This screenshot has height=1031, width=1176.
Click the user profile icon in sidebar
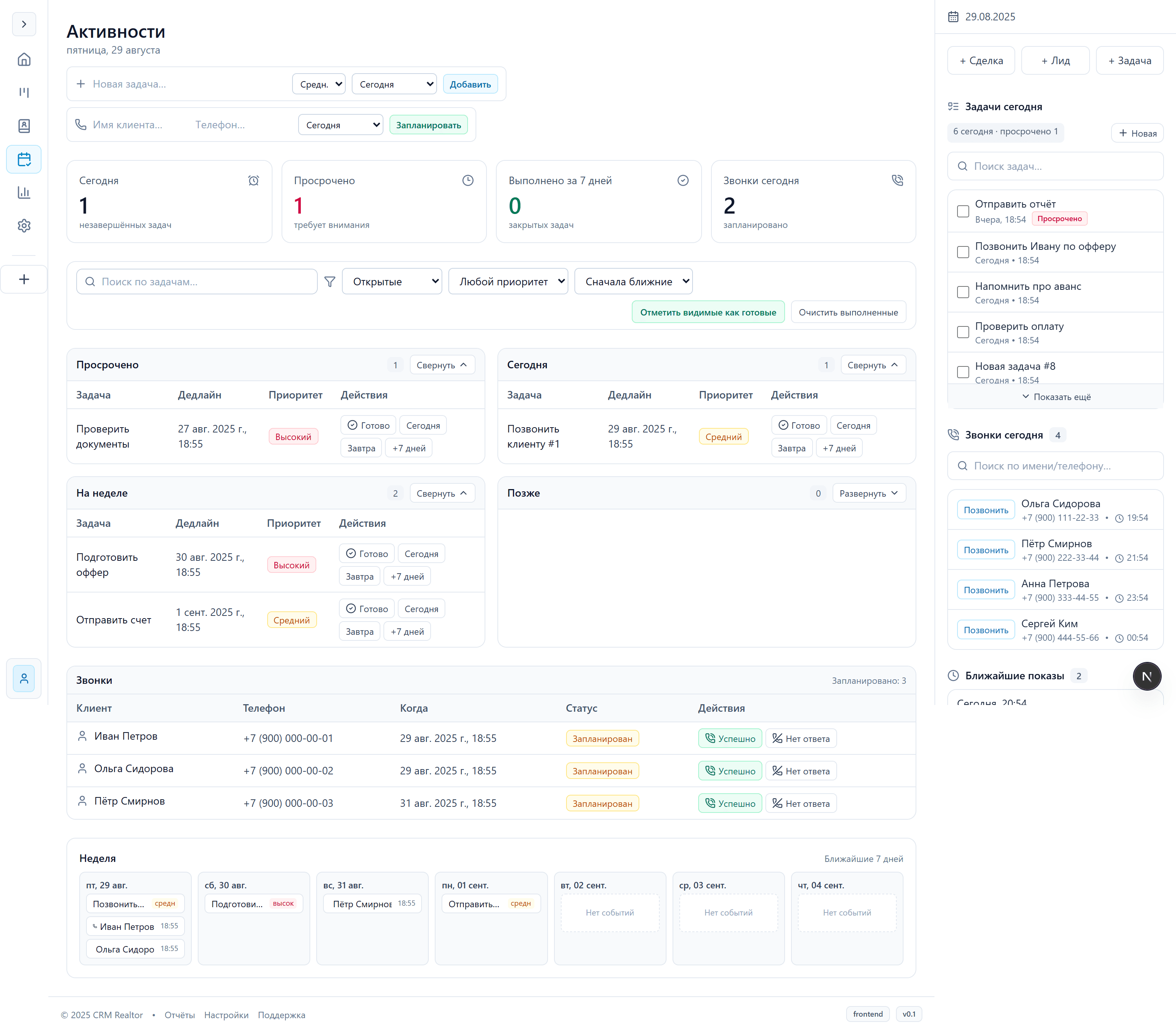24,678
